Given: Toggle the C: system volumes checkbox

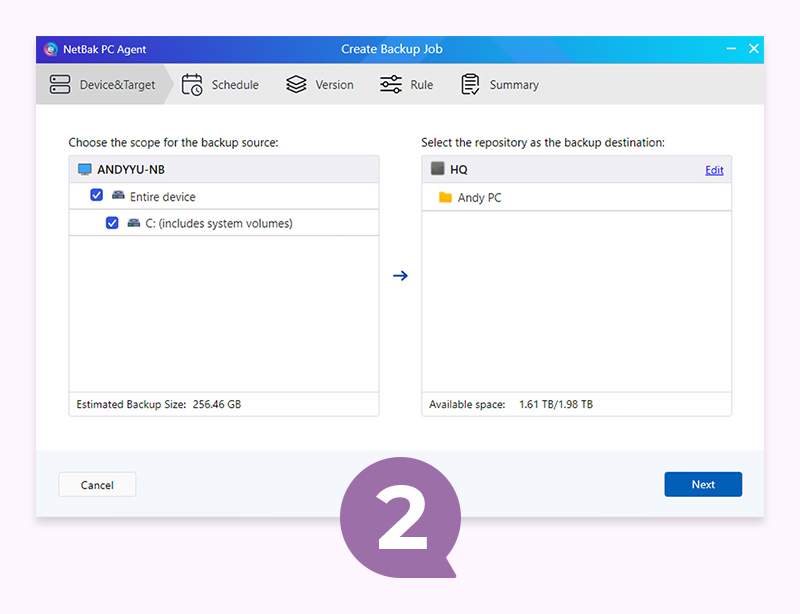Looking at the screenshot, I should click(112, 223).
